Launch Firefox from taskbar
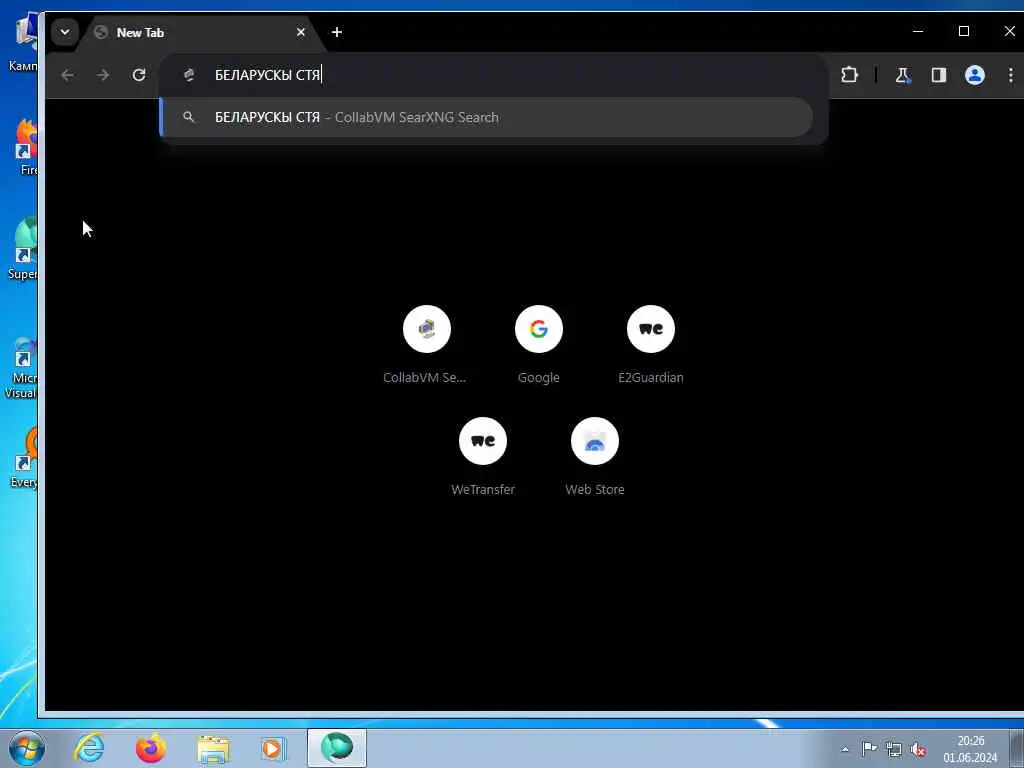Image resolution: width=1024 pixels, height=768 pixels. (151, 748)
